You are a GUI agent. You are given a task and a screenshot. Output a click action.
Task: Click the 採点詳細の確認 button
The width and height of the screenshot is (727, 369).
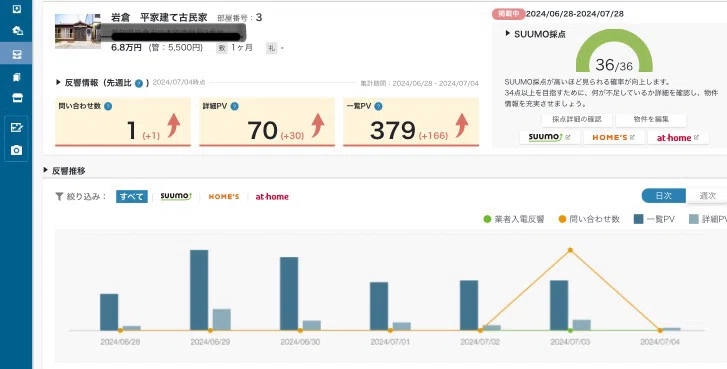pyautogui.click(x=577, y=120)
